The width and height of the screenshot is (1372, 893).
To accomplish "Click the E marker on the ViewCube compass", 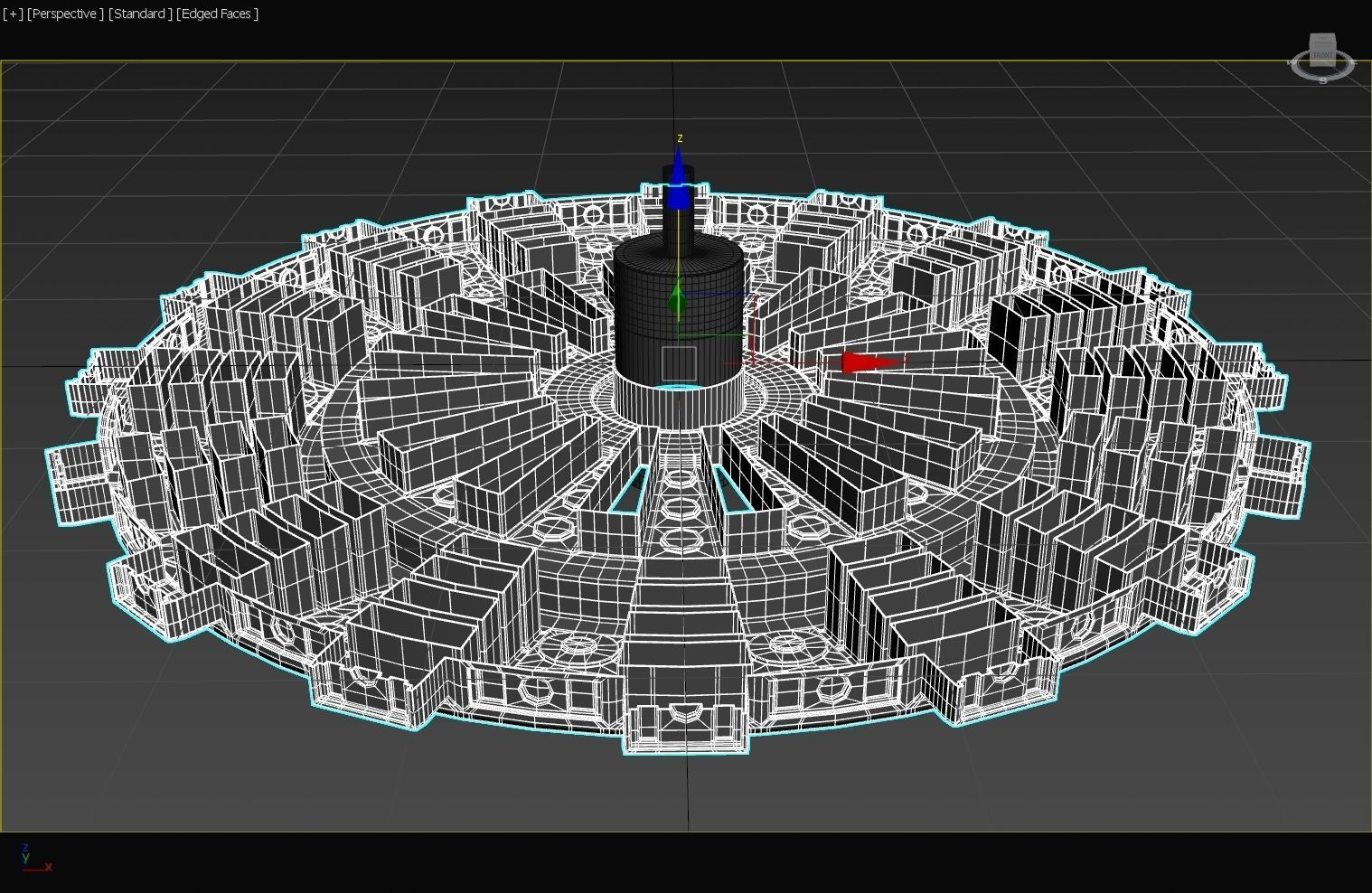I will click(1354, 62).
